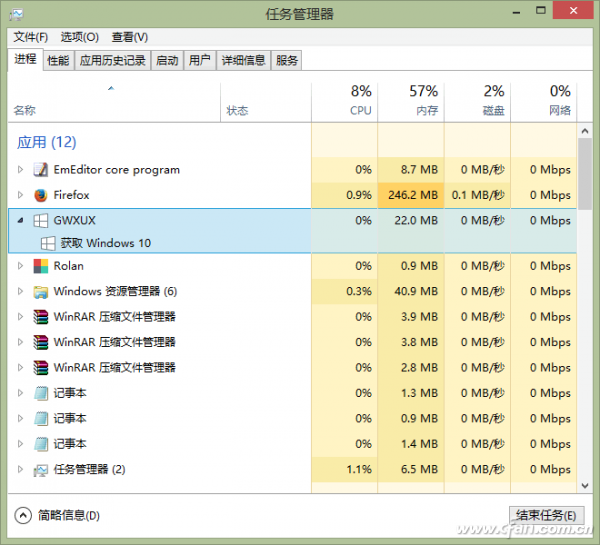
Task: Expand the Windows 资源管理器 (6) entry
Action: [x=20, y=292]
